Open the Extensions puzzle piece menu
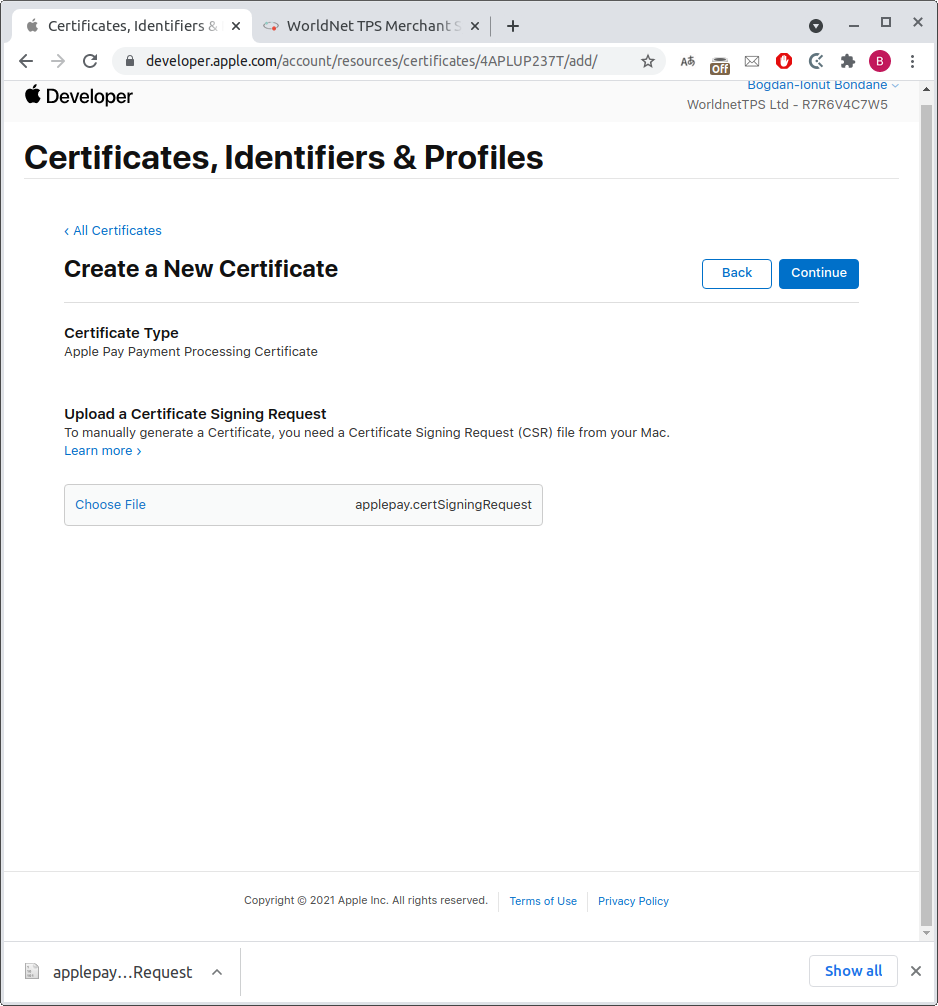 point(848,61)
